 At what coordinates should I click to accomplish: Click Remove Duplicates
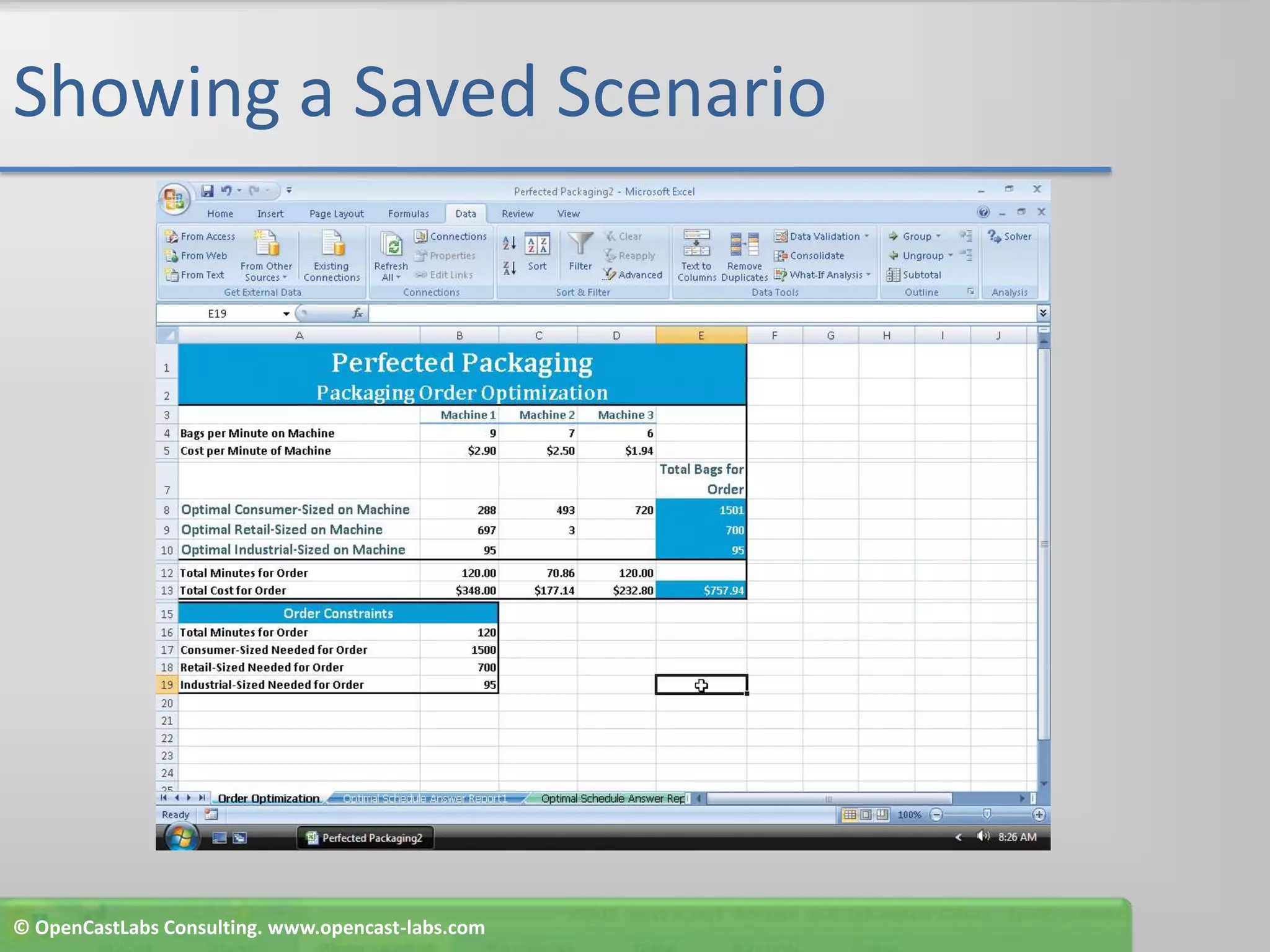(744, 256)
